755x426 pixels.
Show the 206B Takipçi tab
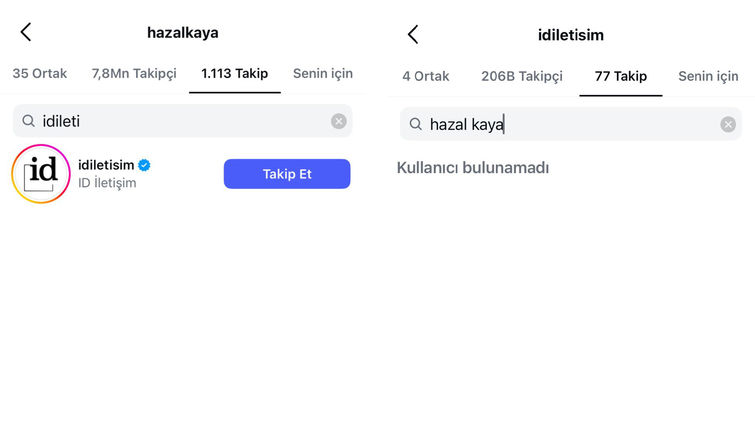tap(522, 77)
